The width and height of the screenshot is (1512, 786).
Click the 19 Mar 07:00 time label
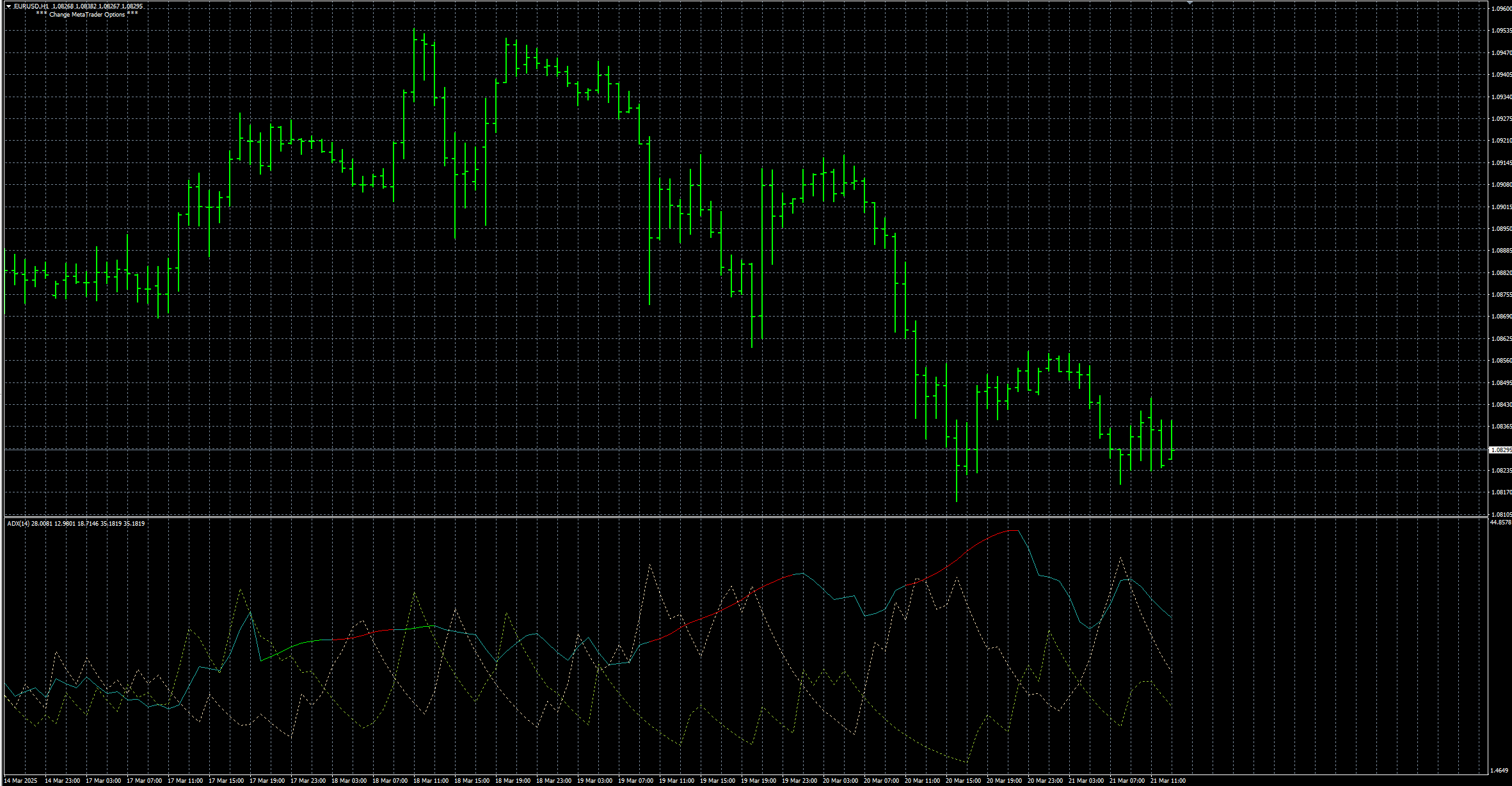[x=635, y=781]
